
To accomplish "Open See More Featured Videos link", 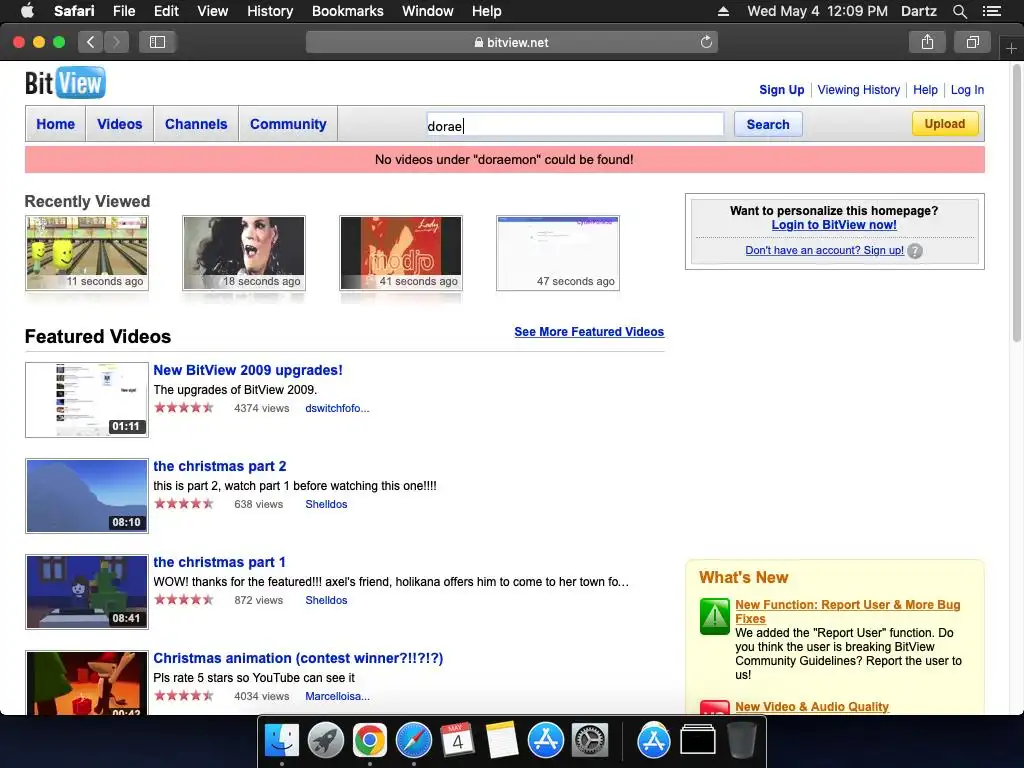I will (x=589, y=332).
